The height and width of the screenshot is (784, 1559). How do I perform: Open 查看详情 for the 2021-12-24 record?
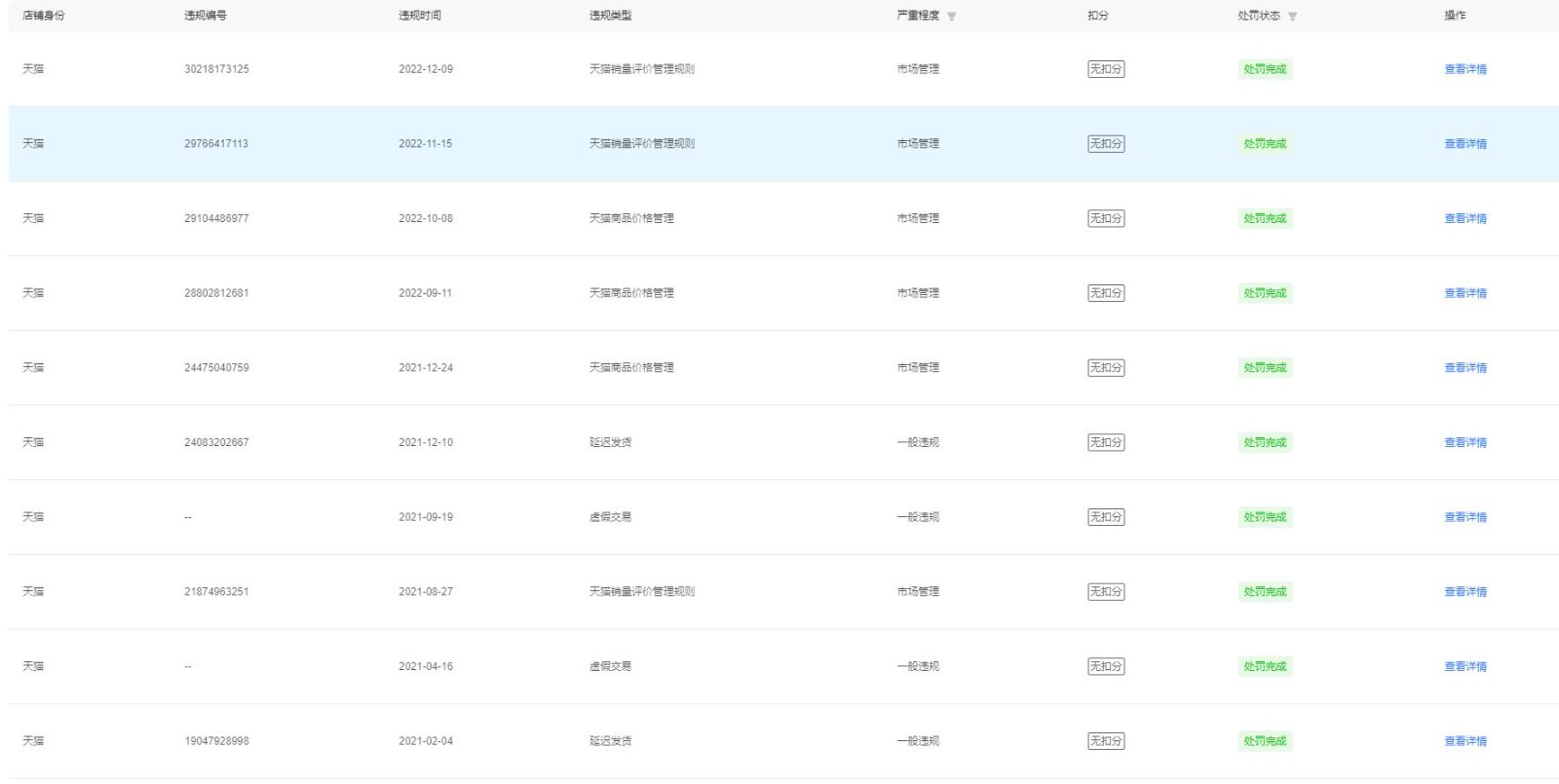tap(1465, 368)
